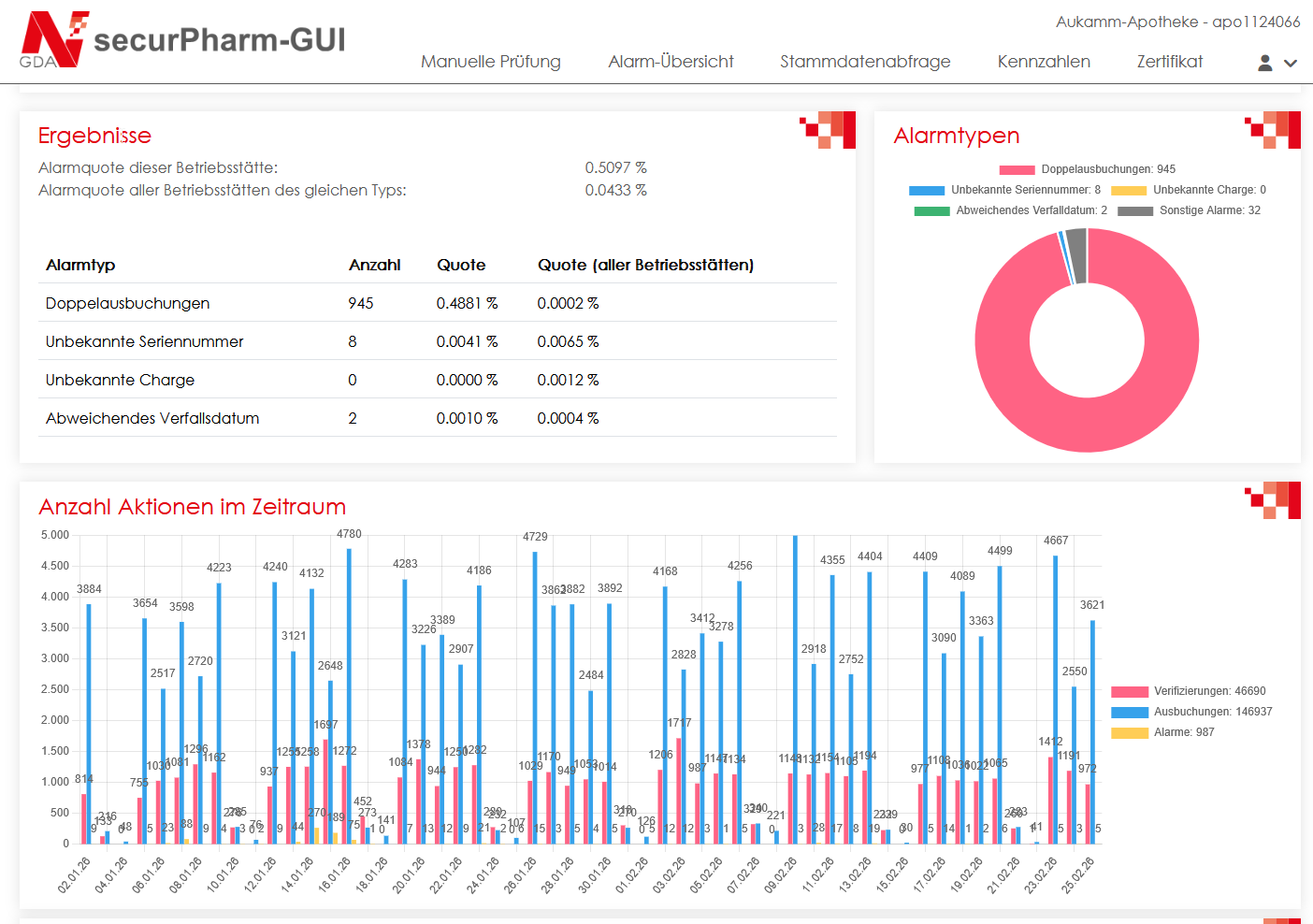
Task: Toggle Abweichendes Verfalldatum legend swatch
Action: [931, 210]
